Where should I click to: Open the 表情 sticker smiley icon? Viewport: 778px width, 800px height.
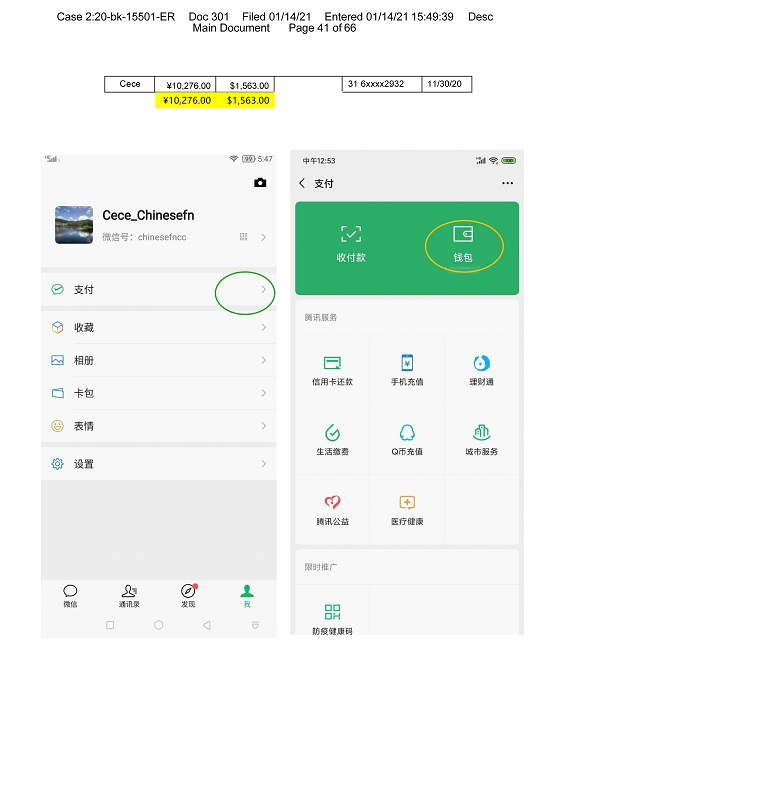click(58, 426)
